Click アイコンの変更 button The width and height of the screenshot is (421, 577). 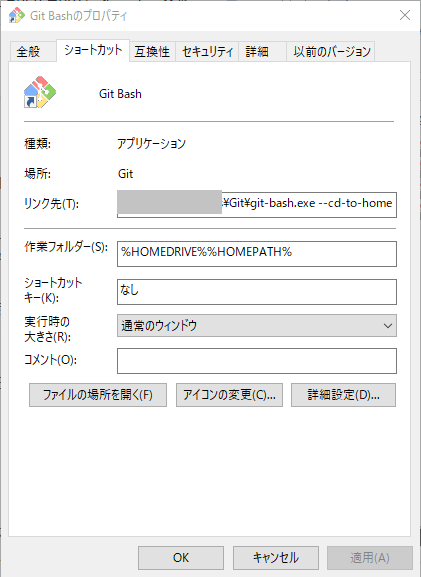(x=229, y=395)
